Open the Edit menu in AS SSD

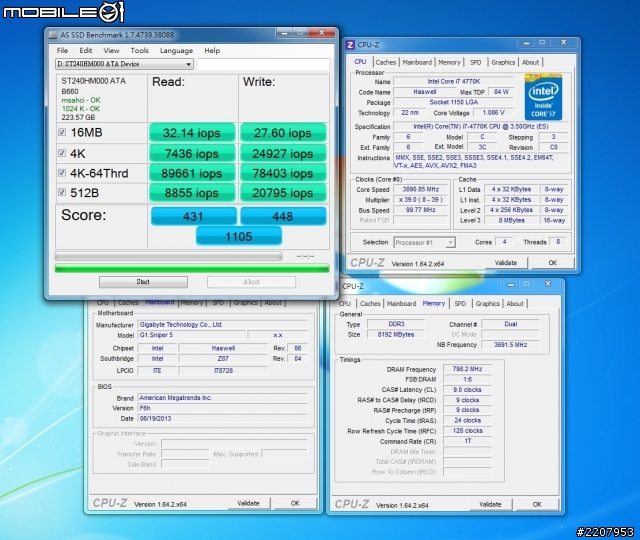coord(86,51)
